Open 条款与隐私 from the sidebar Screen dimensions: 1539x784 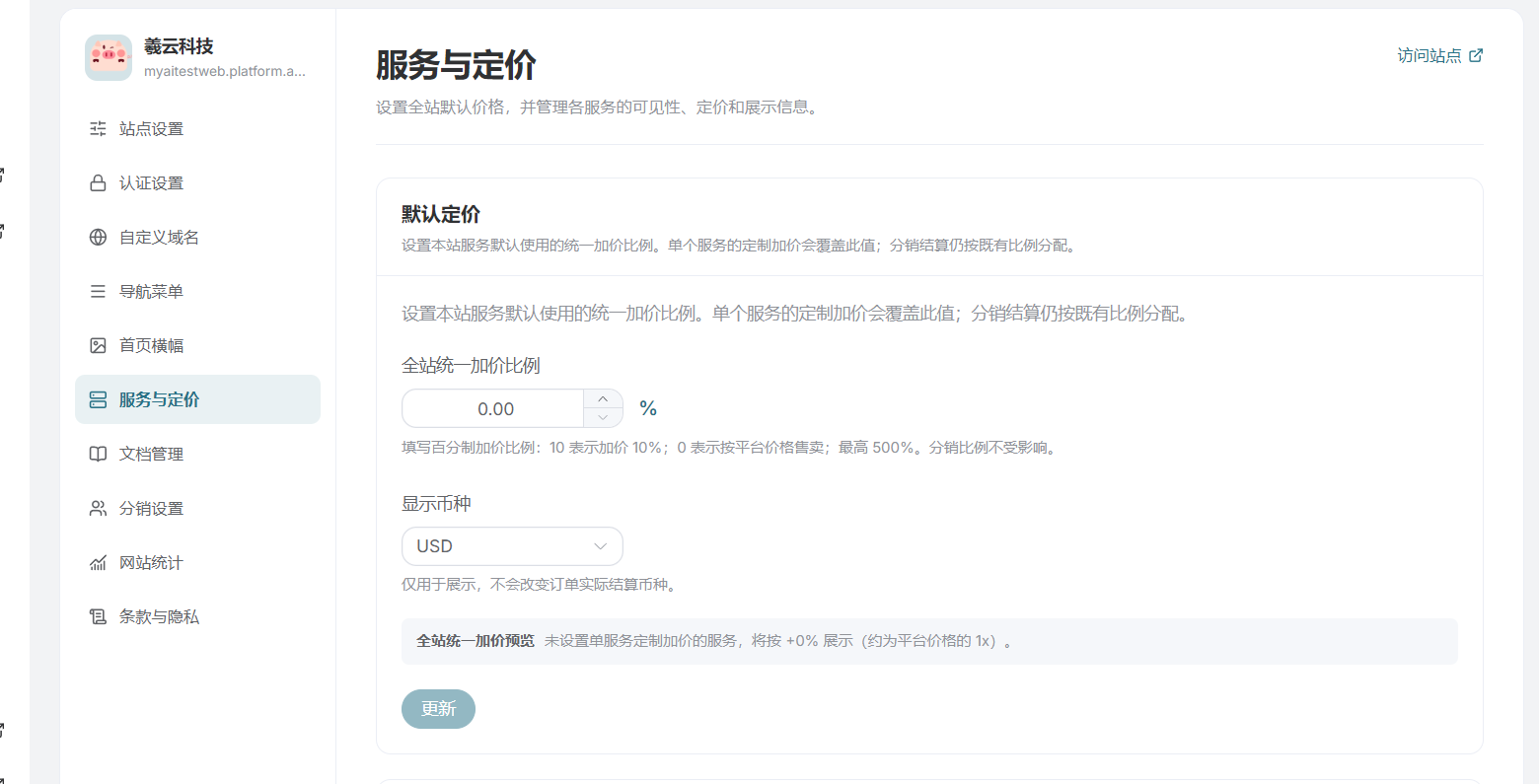(x=197, y=617)
